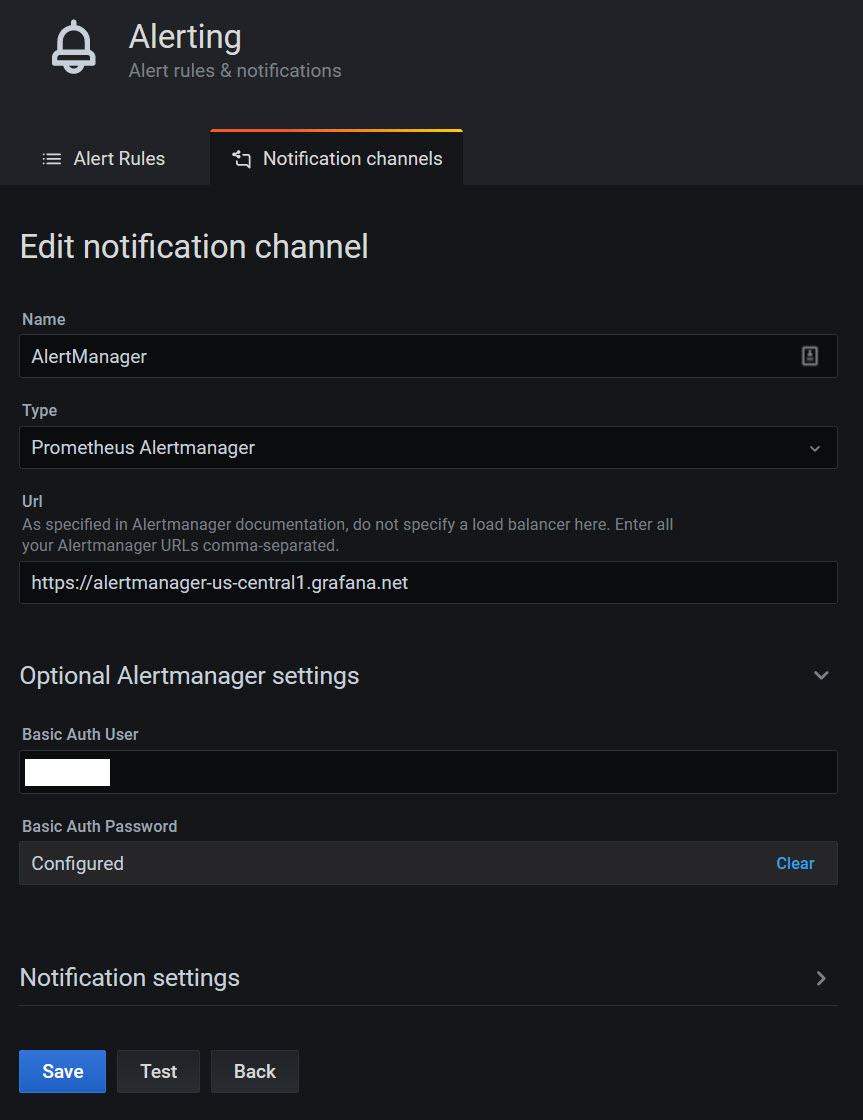
Task: Click the contact card icon in Name field
Action: (810, 356)
